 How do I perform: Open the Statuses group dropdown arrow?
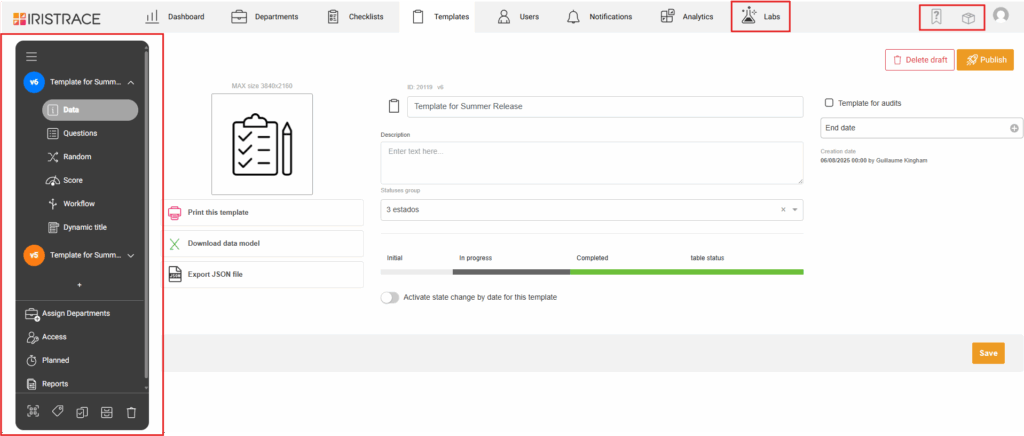(x=795, y=210)
